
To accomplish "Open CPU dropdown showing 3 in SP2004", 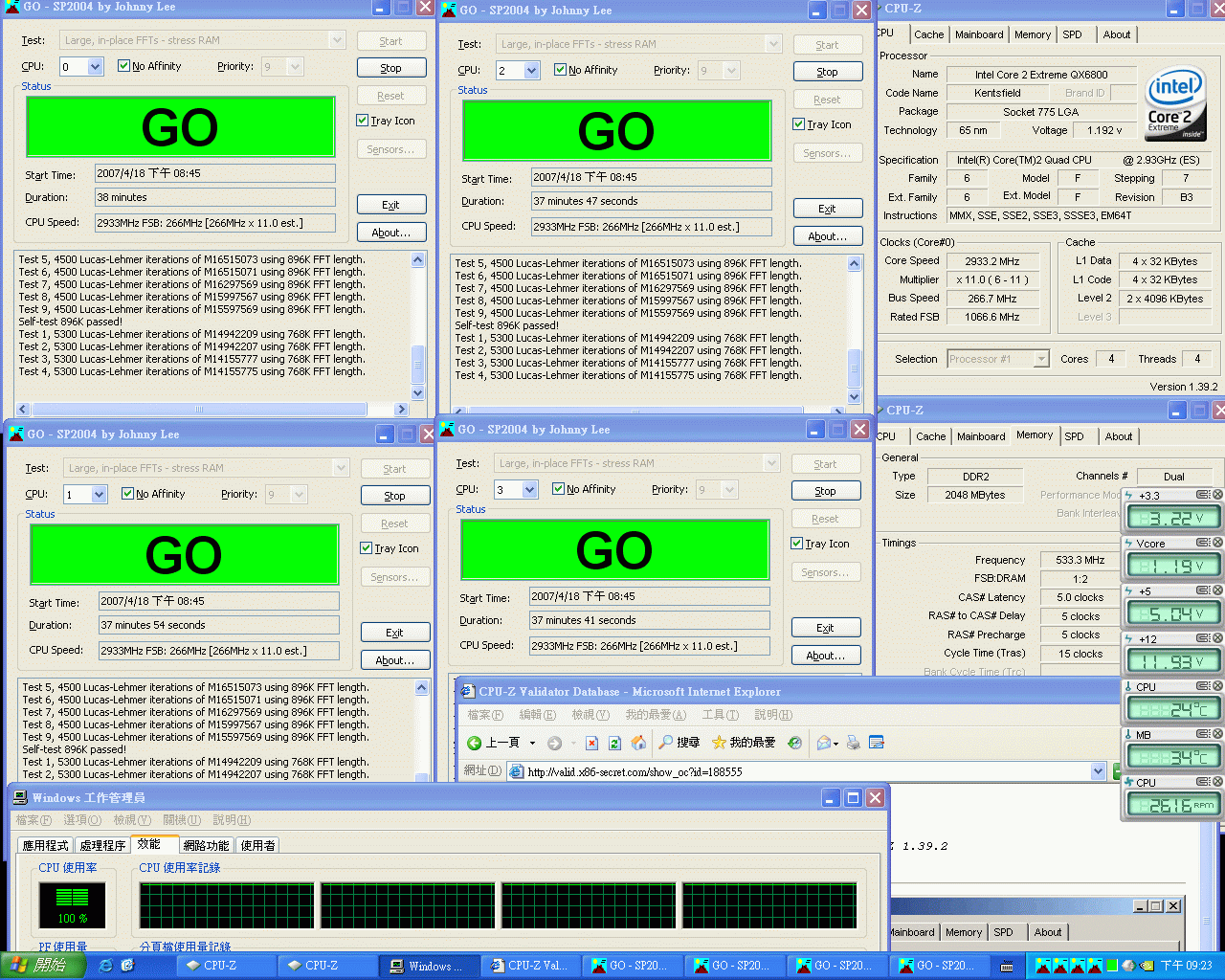I will [x=529, y=490].
